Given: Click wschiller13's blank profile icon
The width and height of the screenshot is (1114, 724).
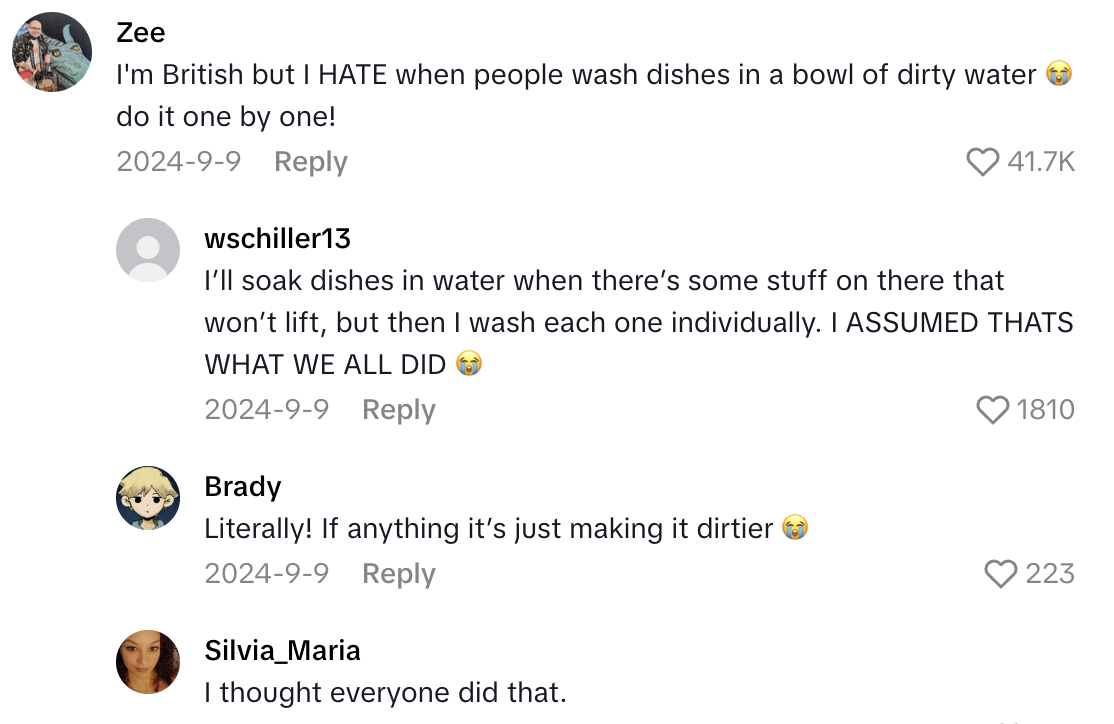Looking at the screenshot, I should point(148,250).
